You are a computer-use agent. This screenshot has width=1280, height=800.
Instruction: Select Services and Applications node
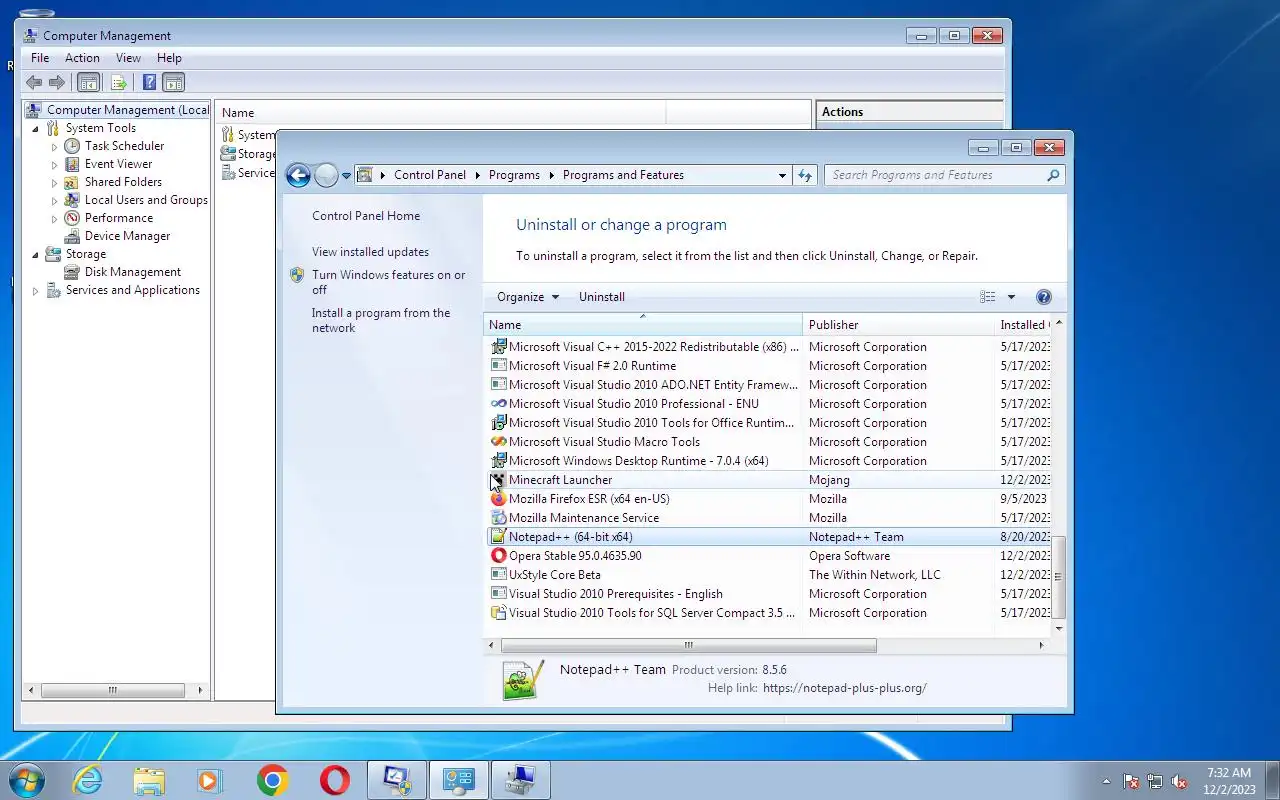pos(133,290)
